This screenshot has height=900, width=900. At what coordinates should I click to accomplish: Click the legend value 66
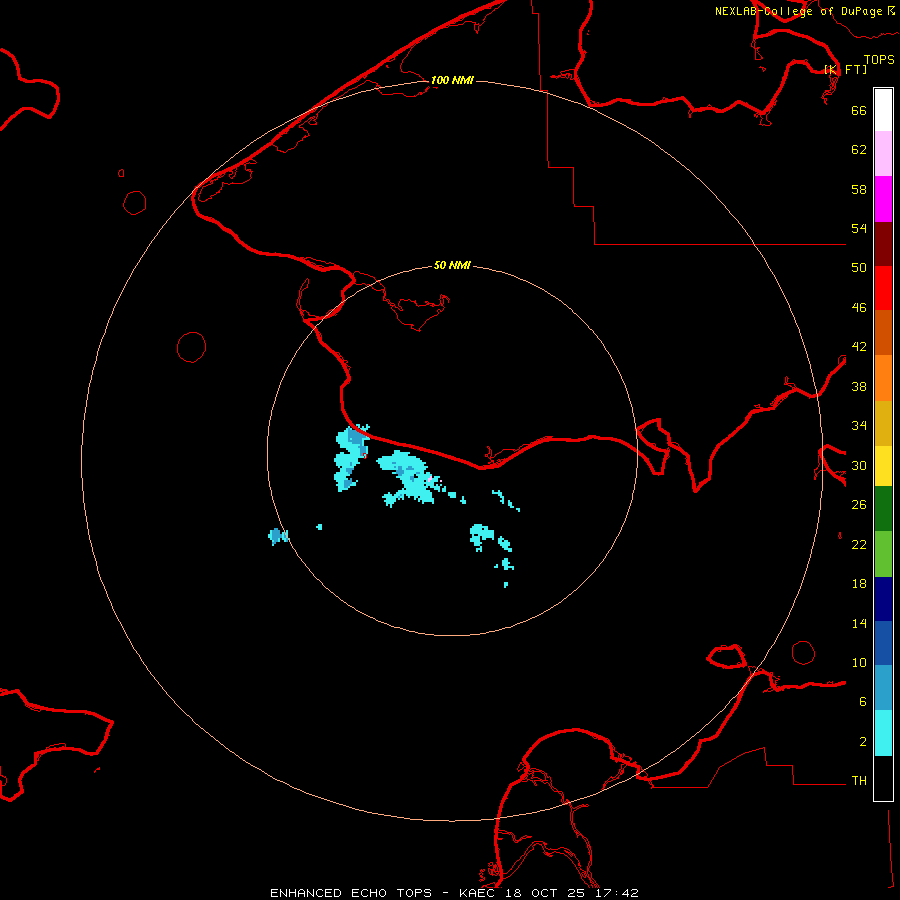pyautogui.click(x=859, y=110)
